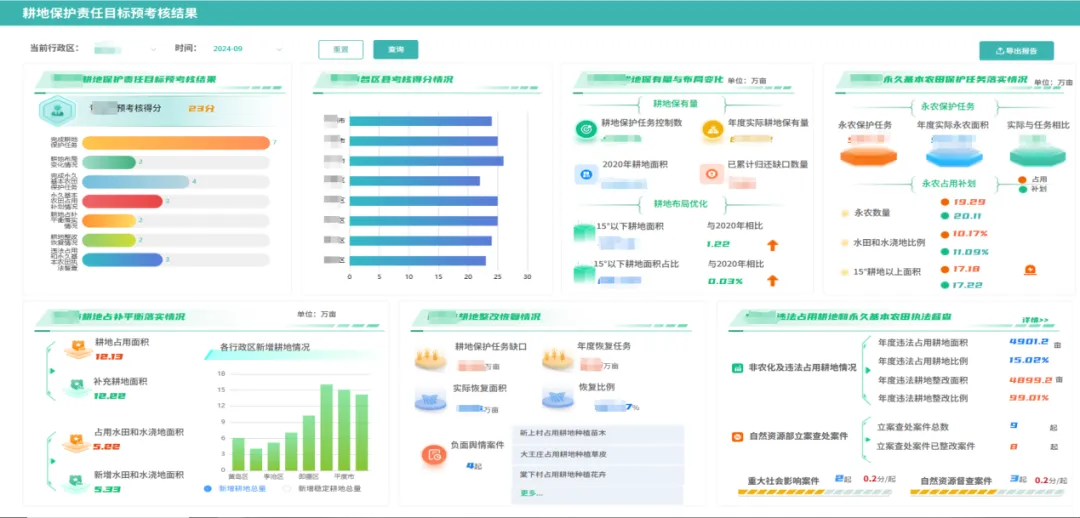Click the 耕地保护任务控制数 target icon

[585, 129]
